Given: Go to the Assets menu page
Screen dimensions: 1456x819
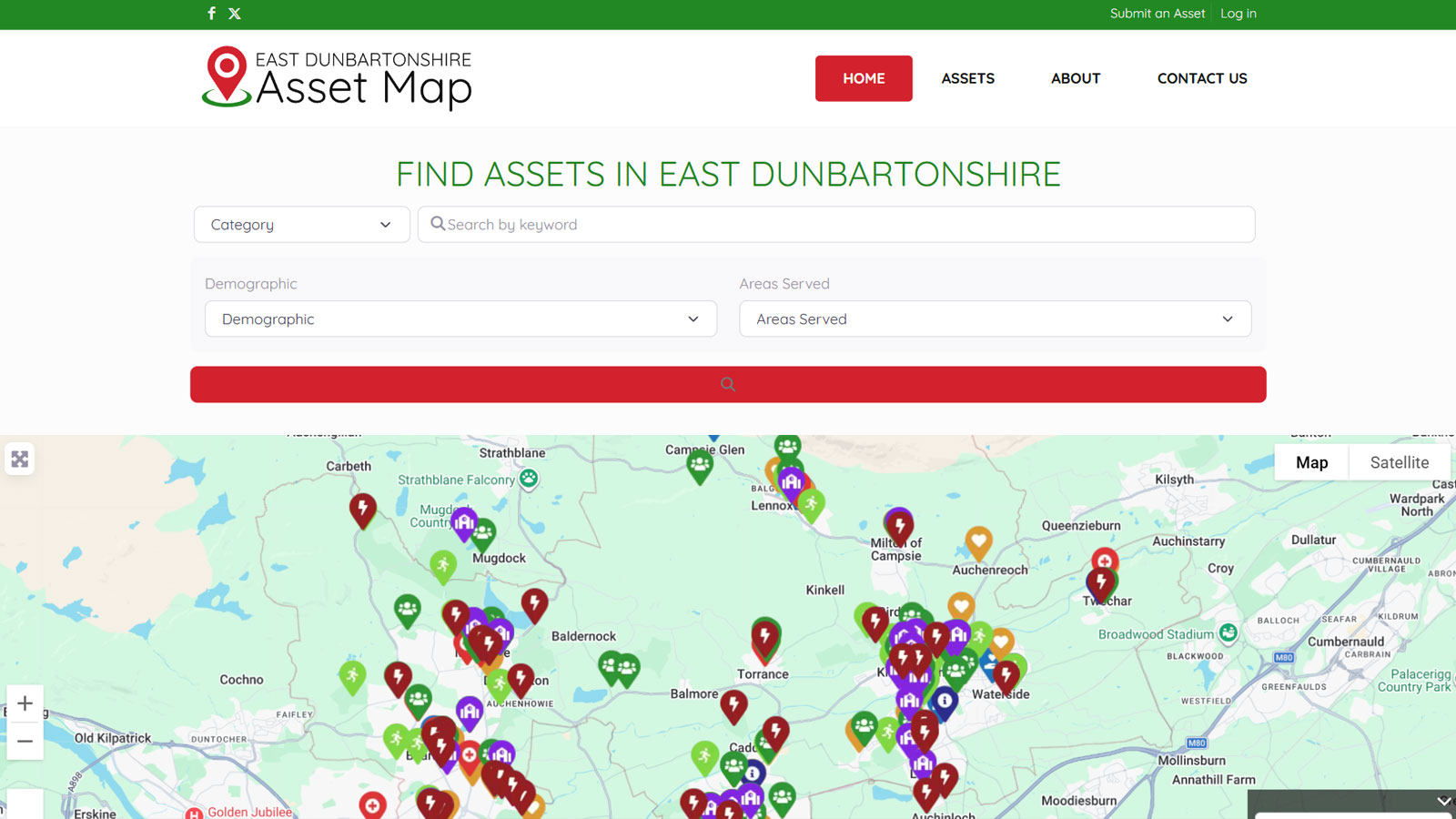Looking at the screenshot, I should 967,78.
